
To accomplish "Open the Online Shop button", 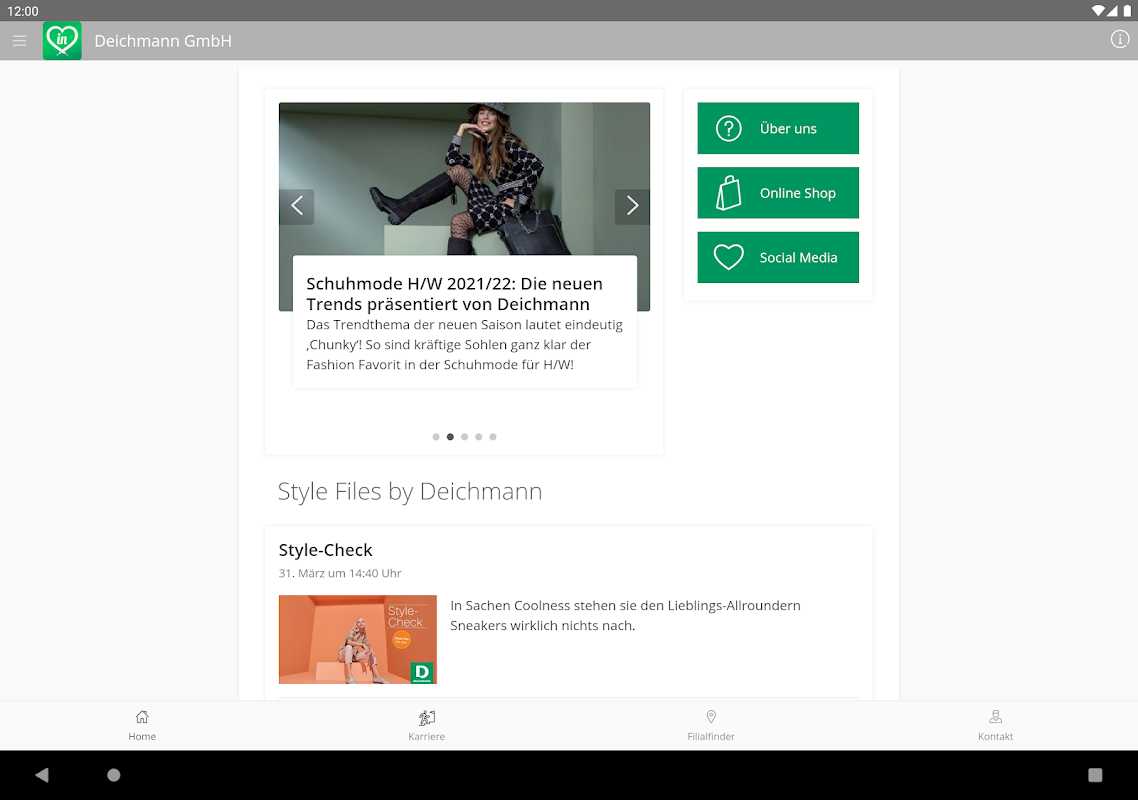I will [778, 193].
